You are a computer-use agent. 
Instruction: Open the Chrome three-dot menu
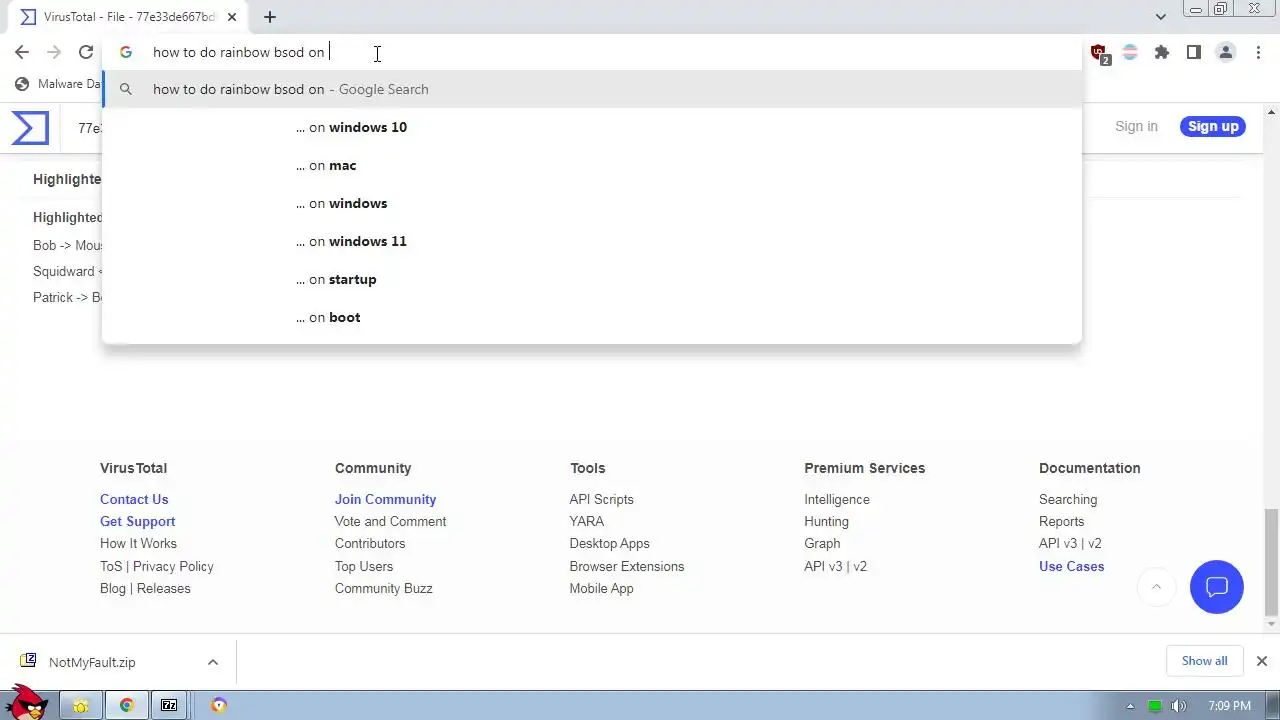click(1258, 53)
